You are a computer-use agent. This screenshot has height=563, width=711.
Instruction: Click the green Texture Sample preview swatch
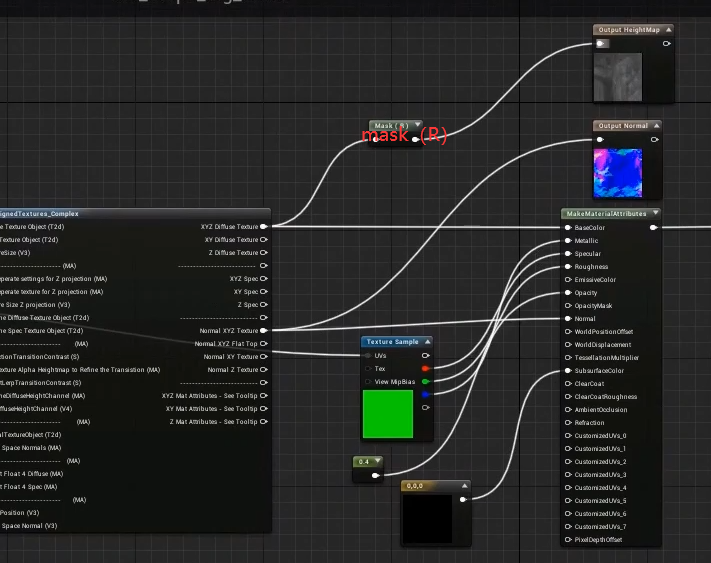point(387,414)
